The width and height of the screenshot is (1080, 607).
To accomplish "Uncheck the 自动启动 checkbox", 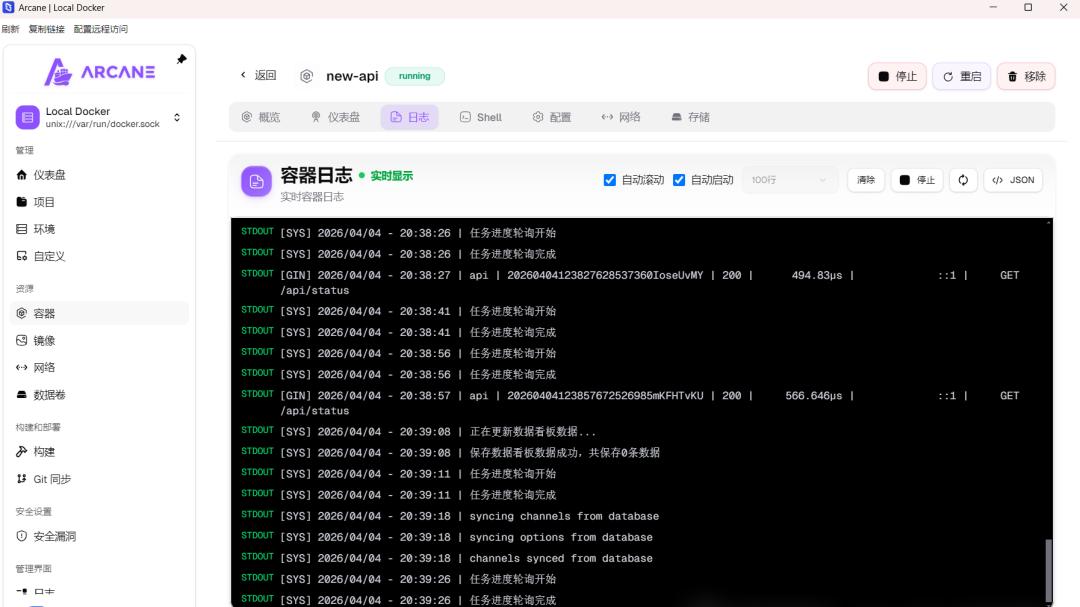I will point(678,180).
